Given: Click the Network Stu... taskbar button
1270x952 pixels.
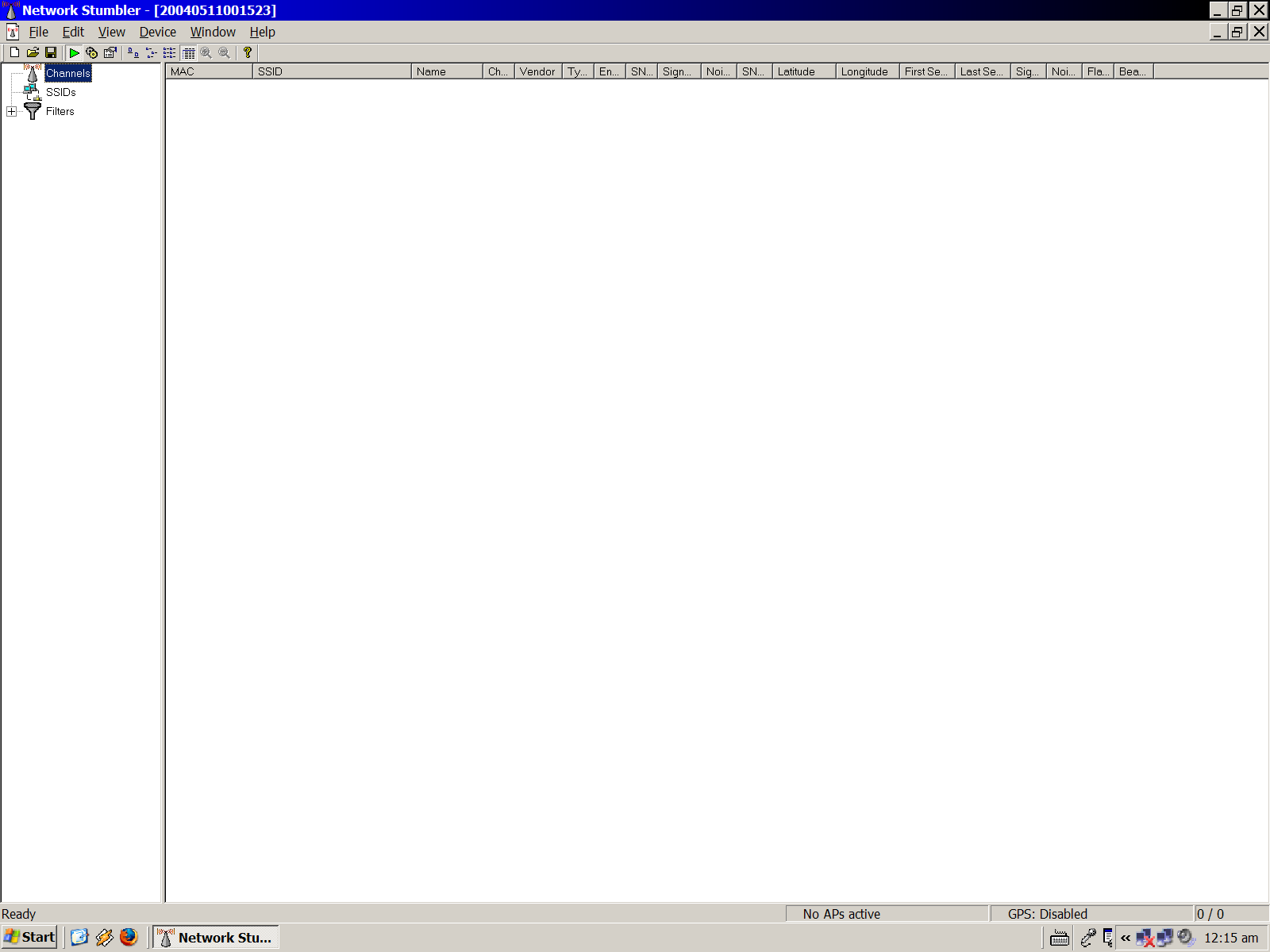Looking at the screenshot, I should pos(216,937).
